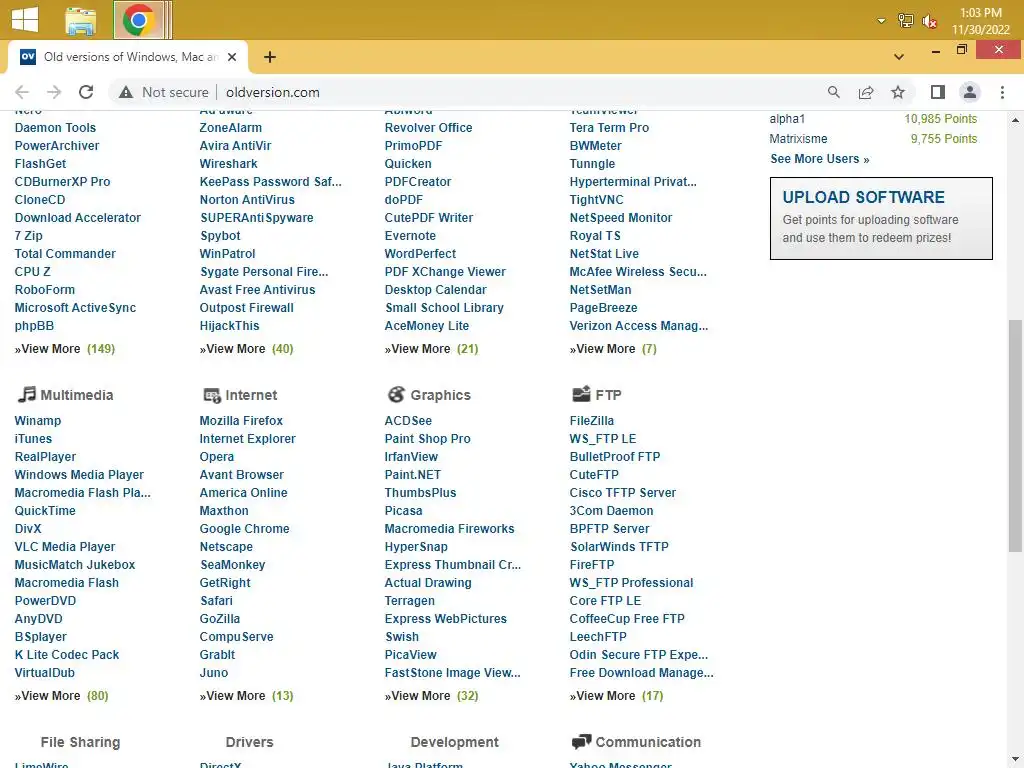This screenshot has height=768, width=1024.
Task: Click the PDFCreator link
Action: pyautogui.click(x=418, y=182)
